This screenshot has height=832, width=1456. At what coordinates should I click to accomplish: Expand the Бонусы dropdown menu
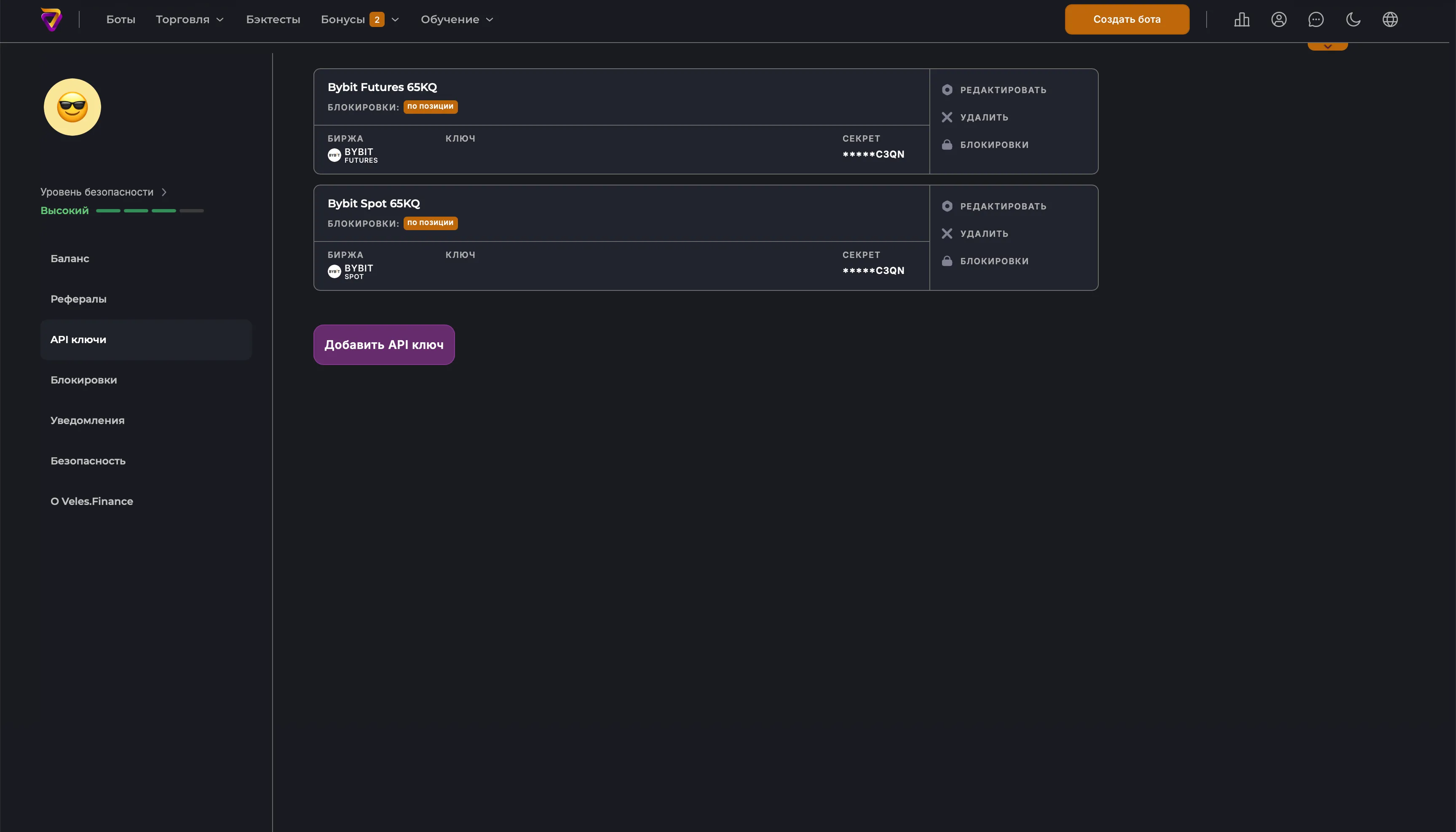point(360,19)
